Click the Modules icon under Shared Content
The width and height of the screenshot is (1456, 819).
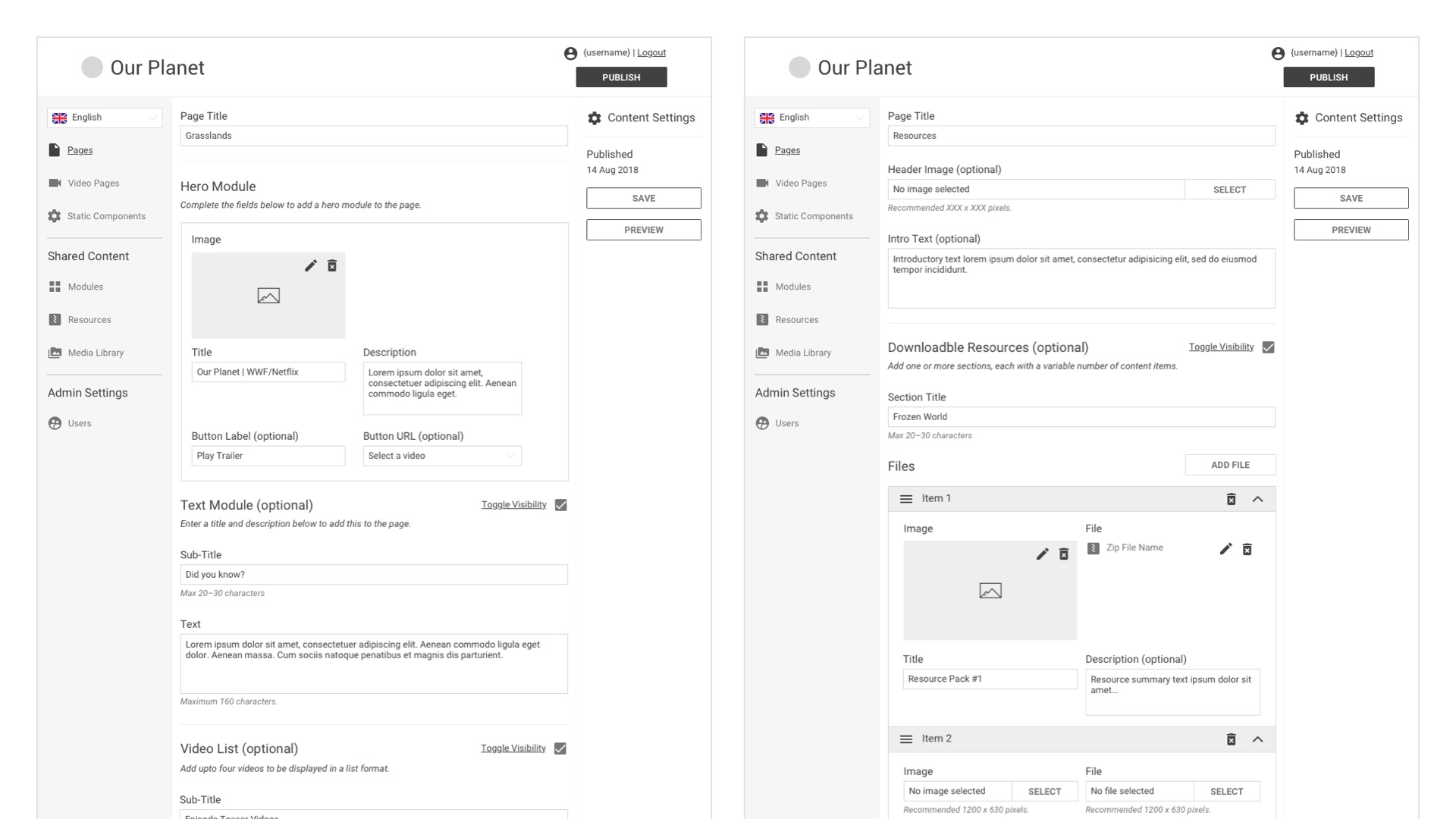[54, 286]
